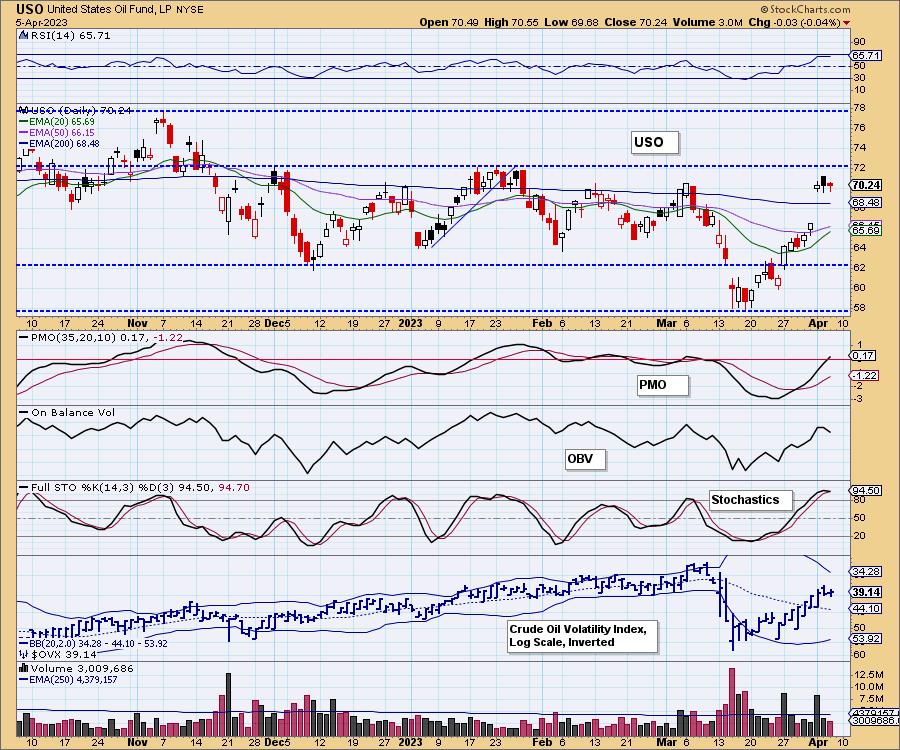Click the 44.10 middle band tag on right axis
The width and height of the screenshot is (900, 750).
[x=866, y=609]
